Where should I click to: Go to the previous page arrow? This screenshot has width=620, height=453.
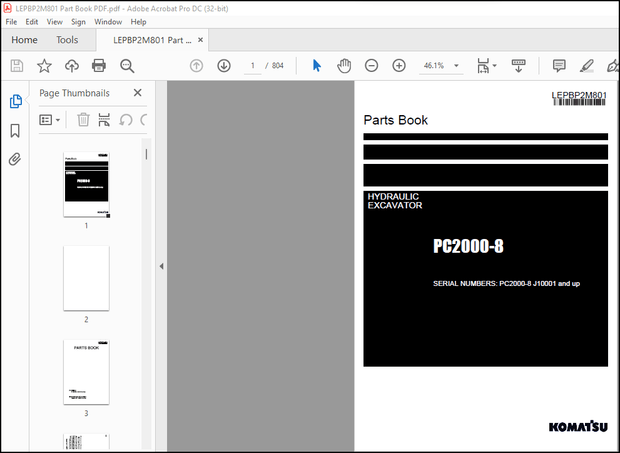197,66
